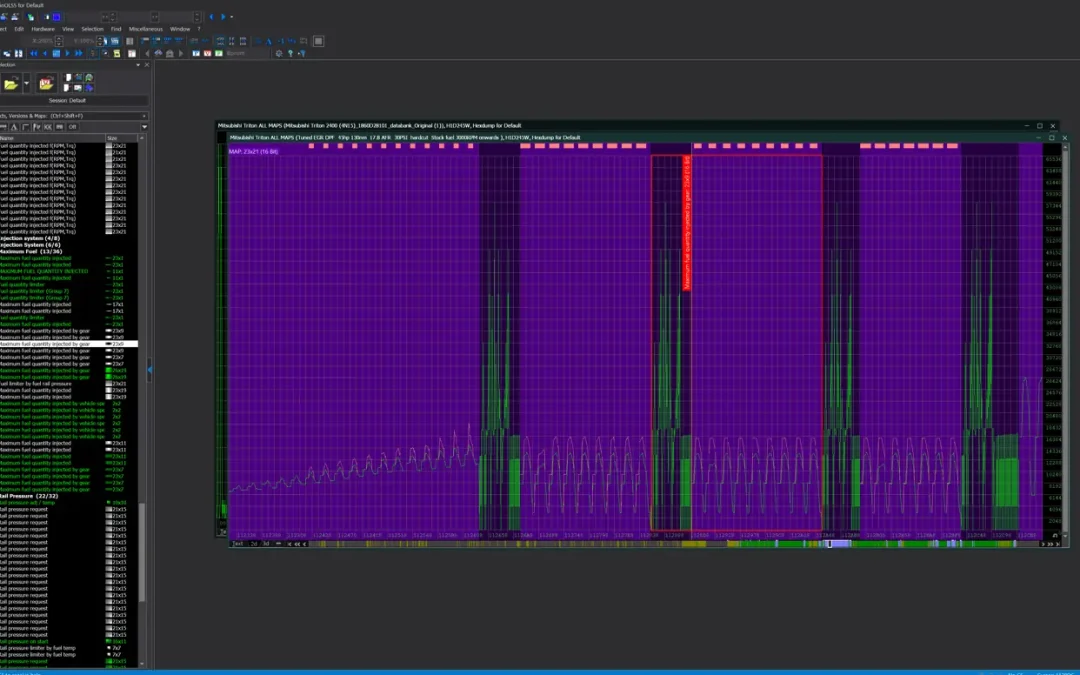Collapse the Rail Pressure (22/32) group
The image size is (1080, 675).
[29, 496]
